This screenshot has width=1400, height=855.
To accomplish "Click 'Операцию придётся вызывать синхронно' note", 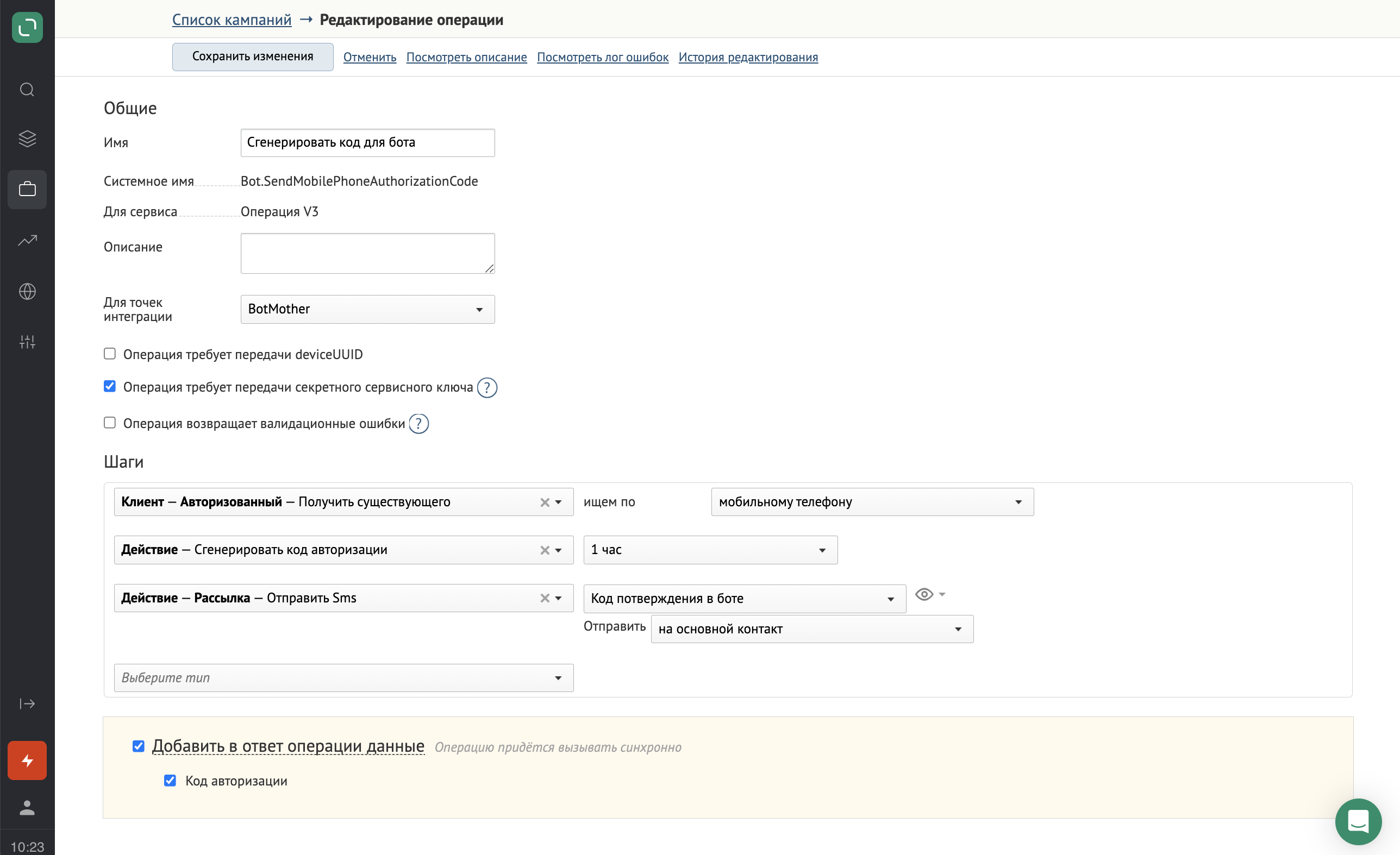I will [x=558, y=747].
